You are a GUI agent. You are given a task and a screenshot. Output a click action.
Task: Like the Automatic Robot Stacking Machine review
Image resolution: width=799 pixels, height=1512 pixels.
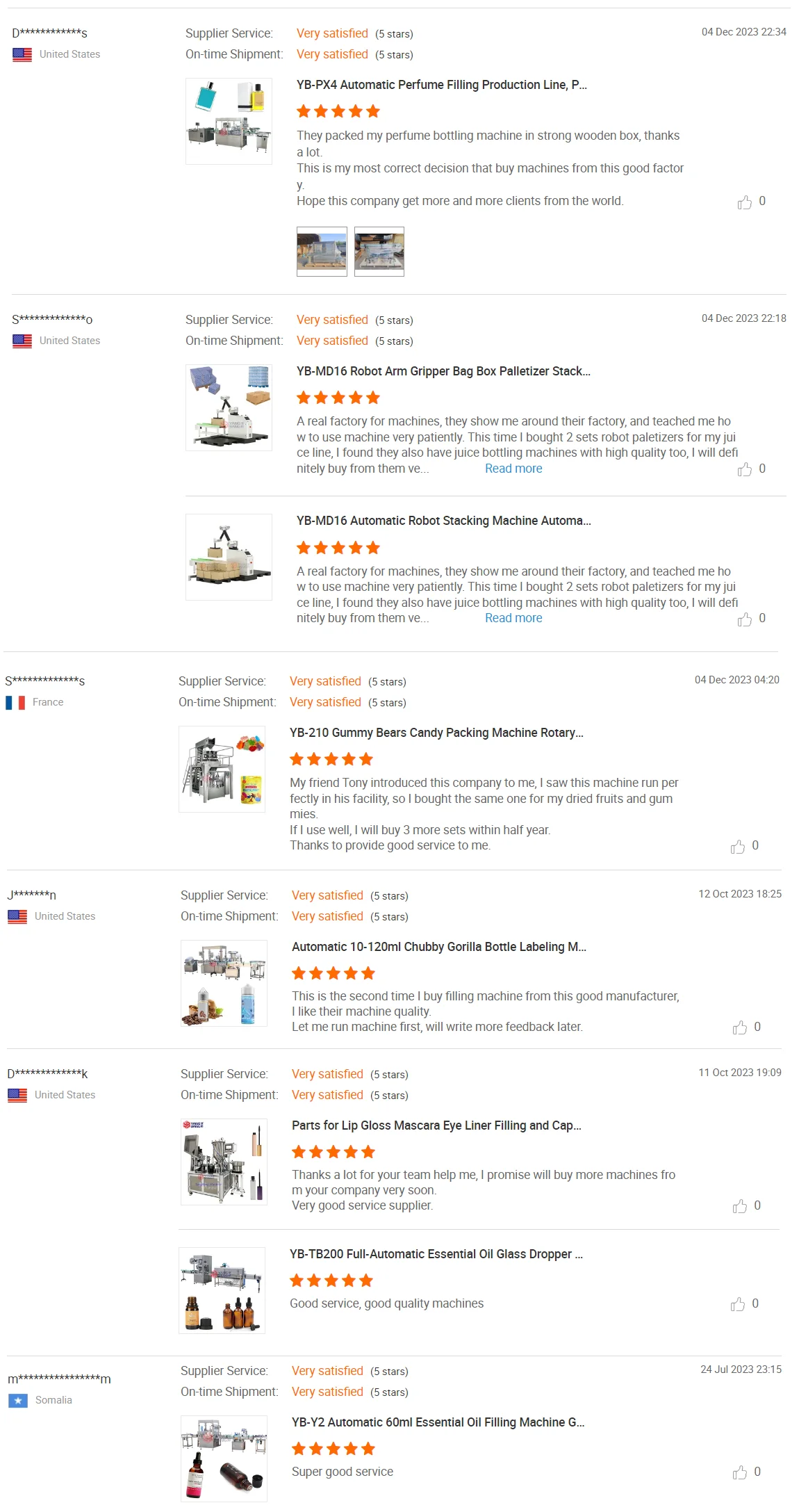click(745, 619)
